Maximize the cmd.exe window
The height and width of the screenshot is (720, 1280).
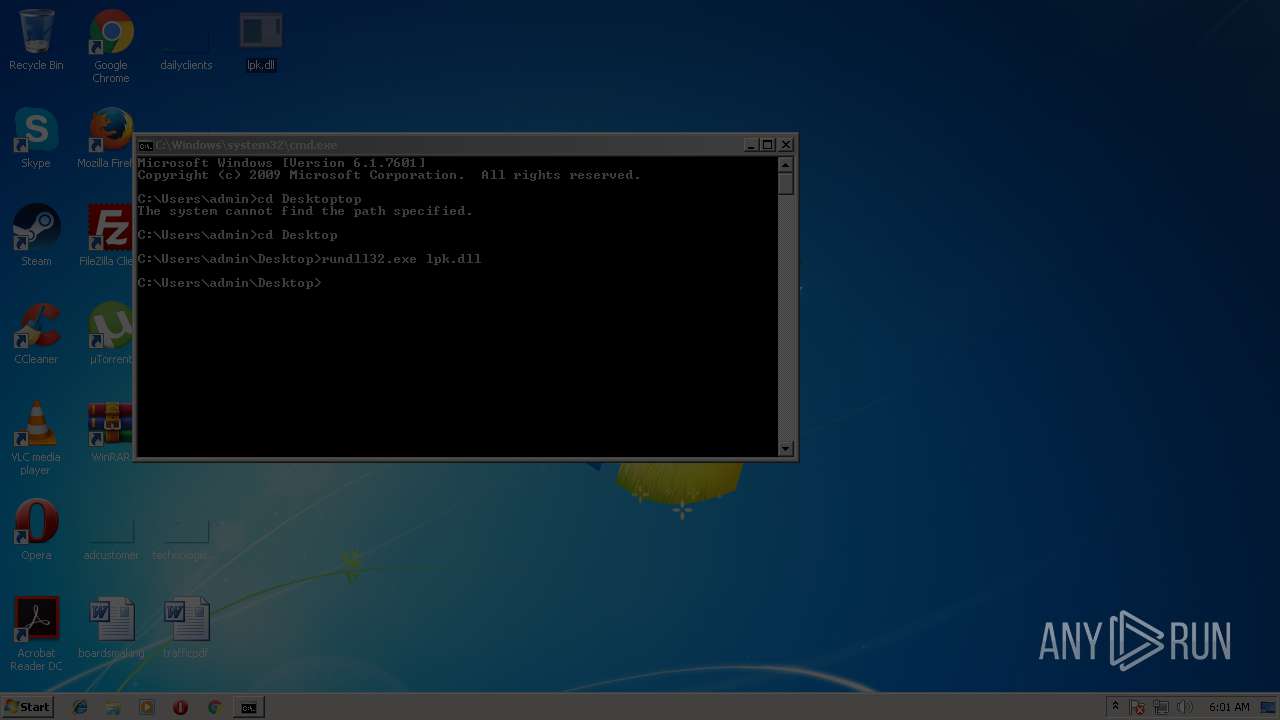pos(768,145)
